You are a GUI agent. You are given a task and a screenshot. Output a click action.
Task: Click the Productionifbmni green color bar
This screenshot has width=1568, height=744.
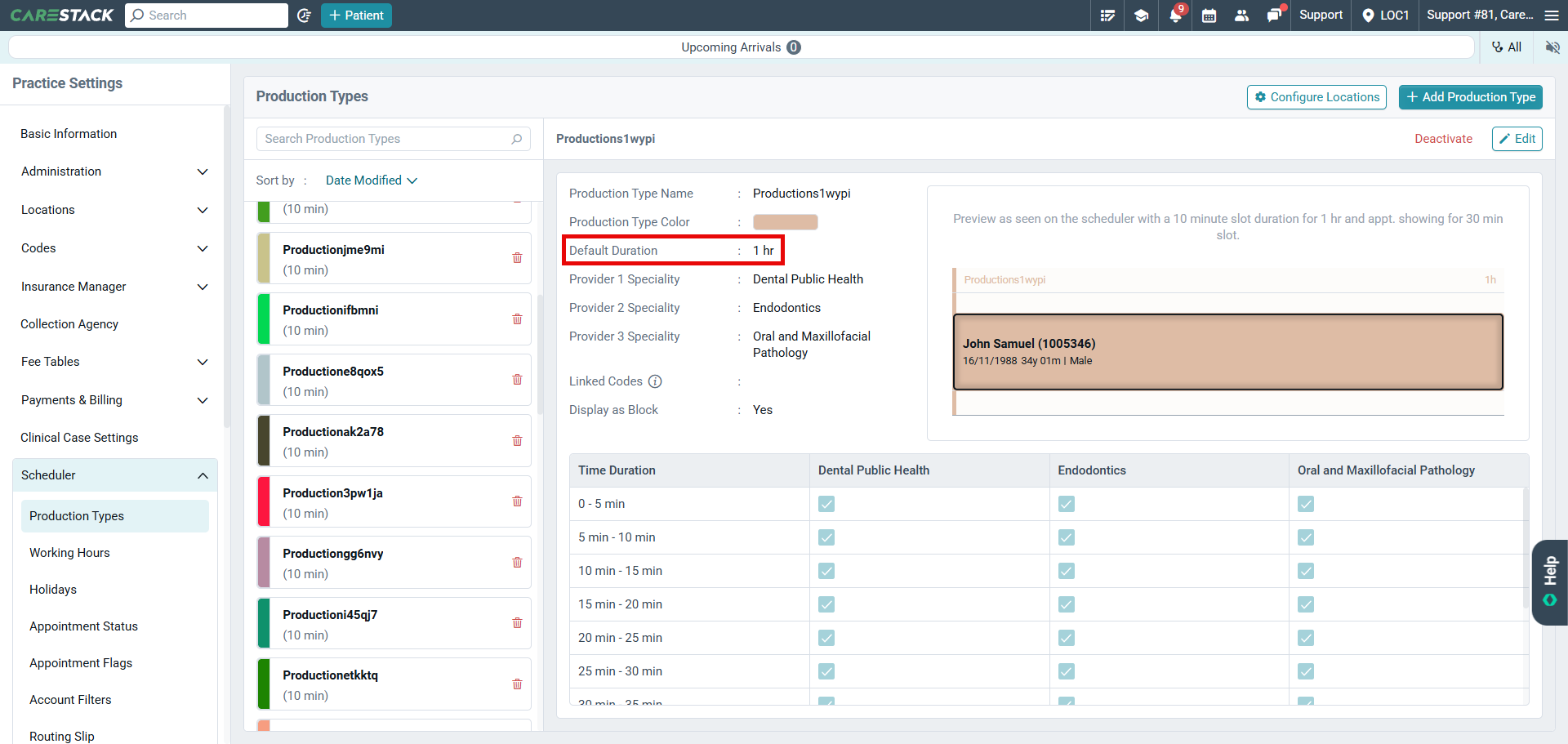point(264,319)
